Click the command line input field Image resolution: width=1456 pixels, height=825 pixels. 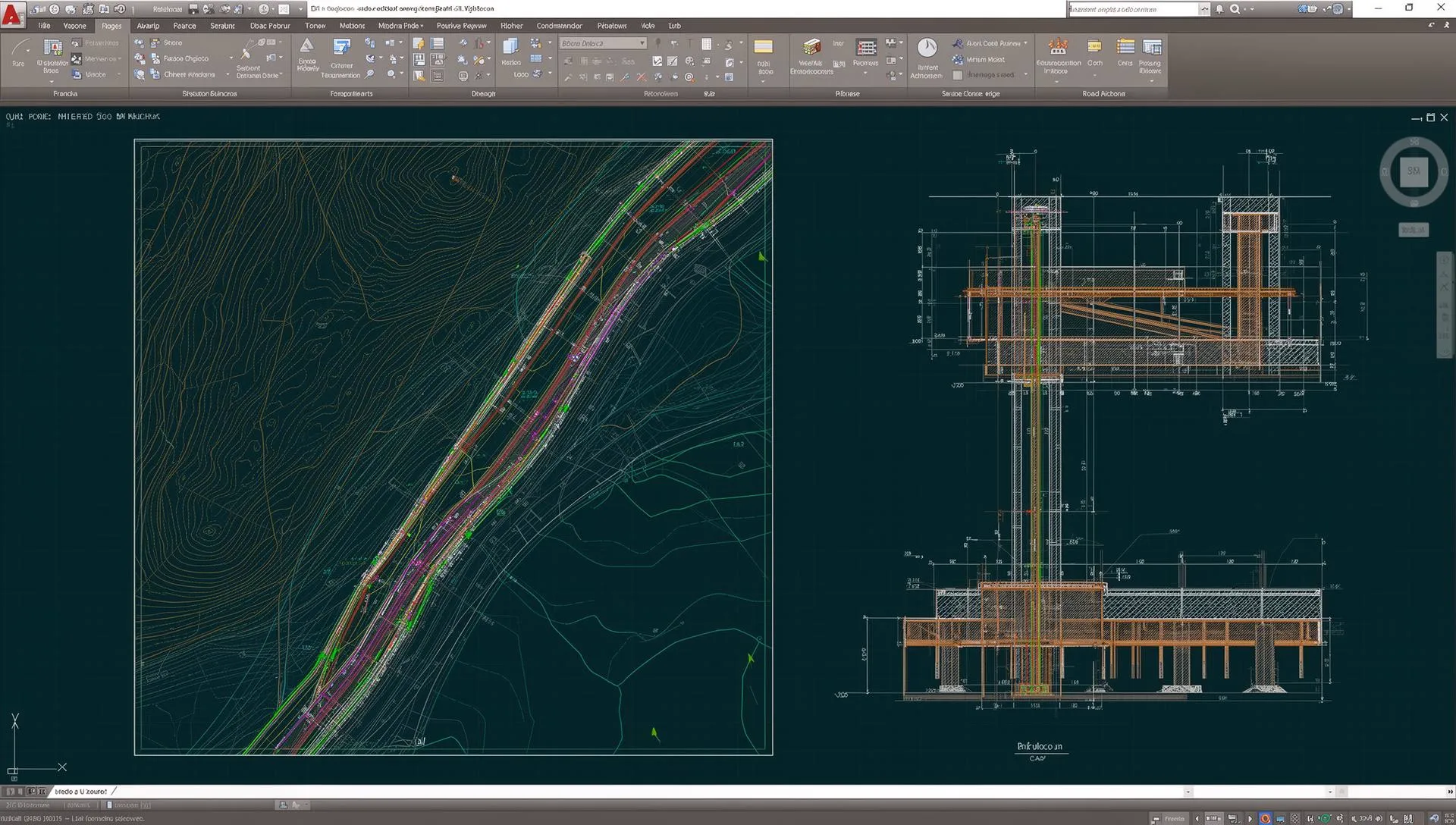(x=652, y=791)
